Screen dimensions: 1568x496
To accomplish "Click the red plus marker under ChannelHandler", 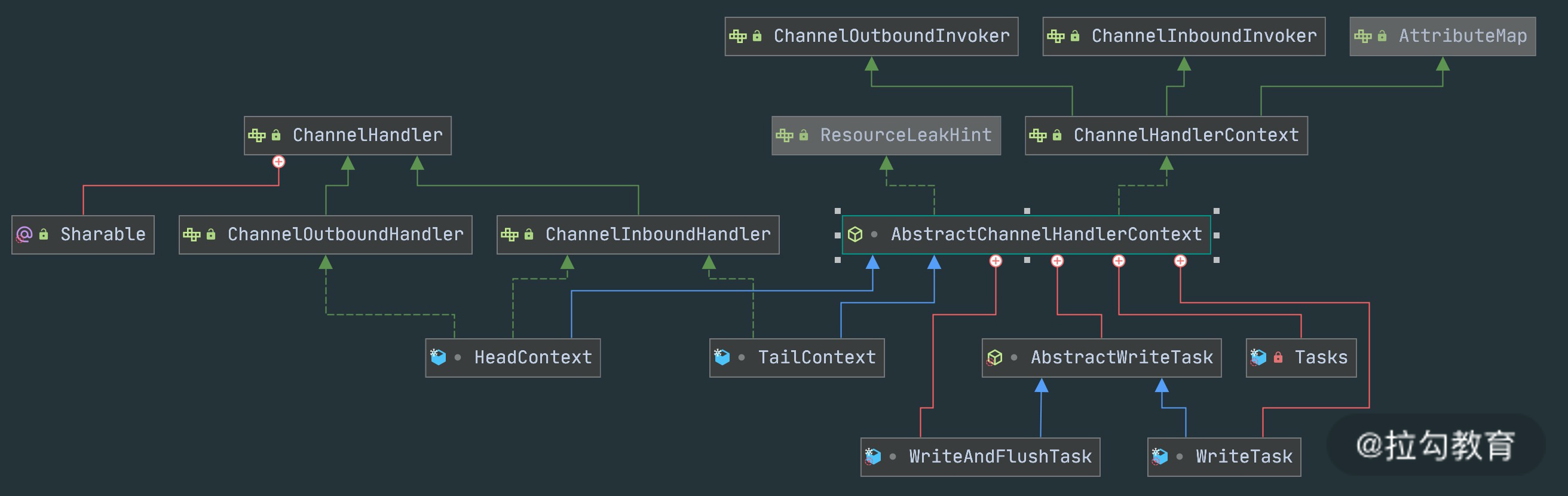I will (279, 162).
